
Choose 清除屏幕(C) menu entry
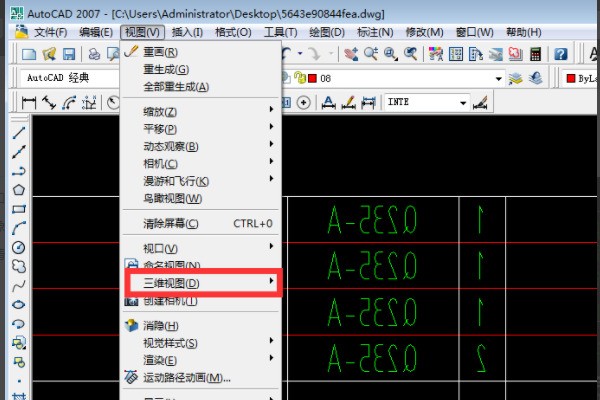tap(201, 223)
